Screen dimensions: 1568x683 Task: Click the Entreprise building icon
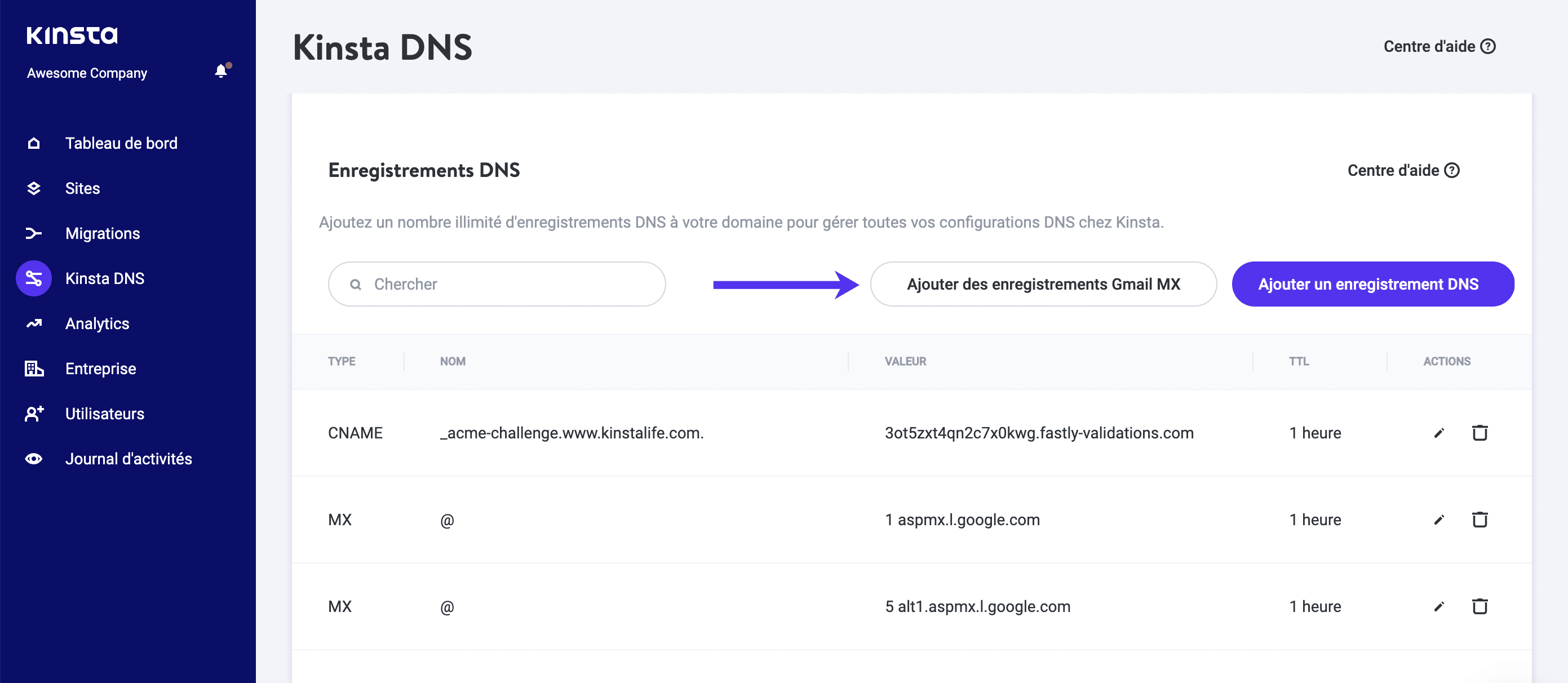click(34, 369)
